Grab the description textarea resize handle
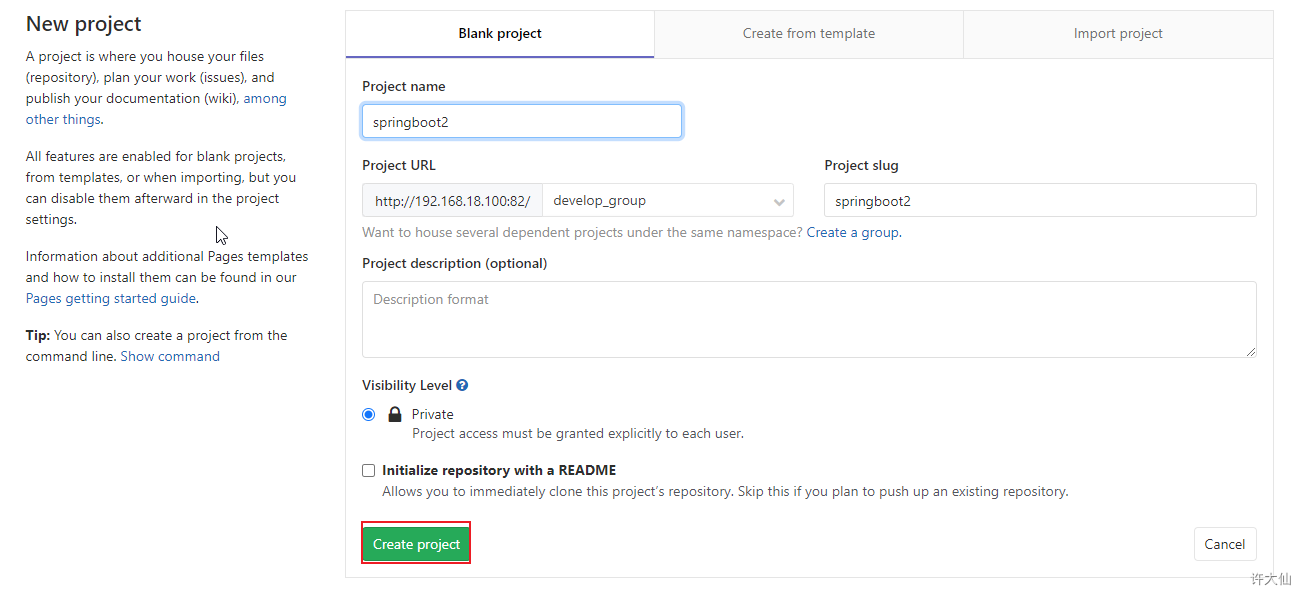 tap(1251, 352)
